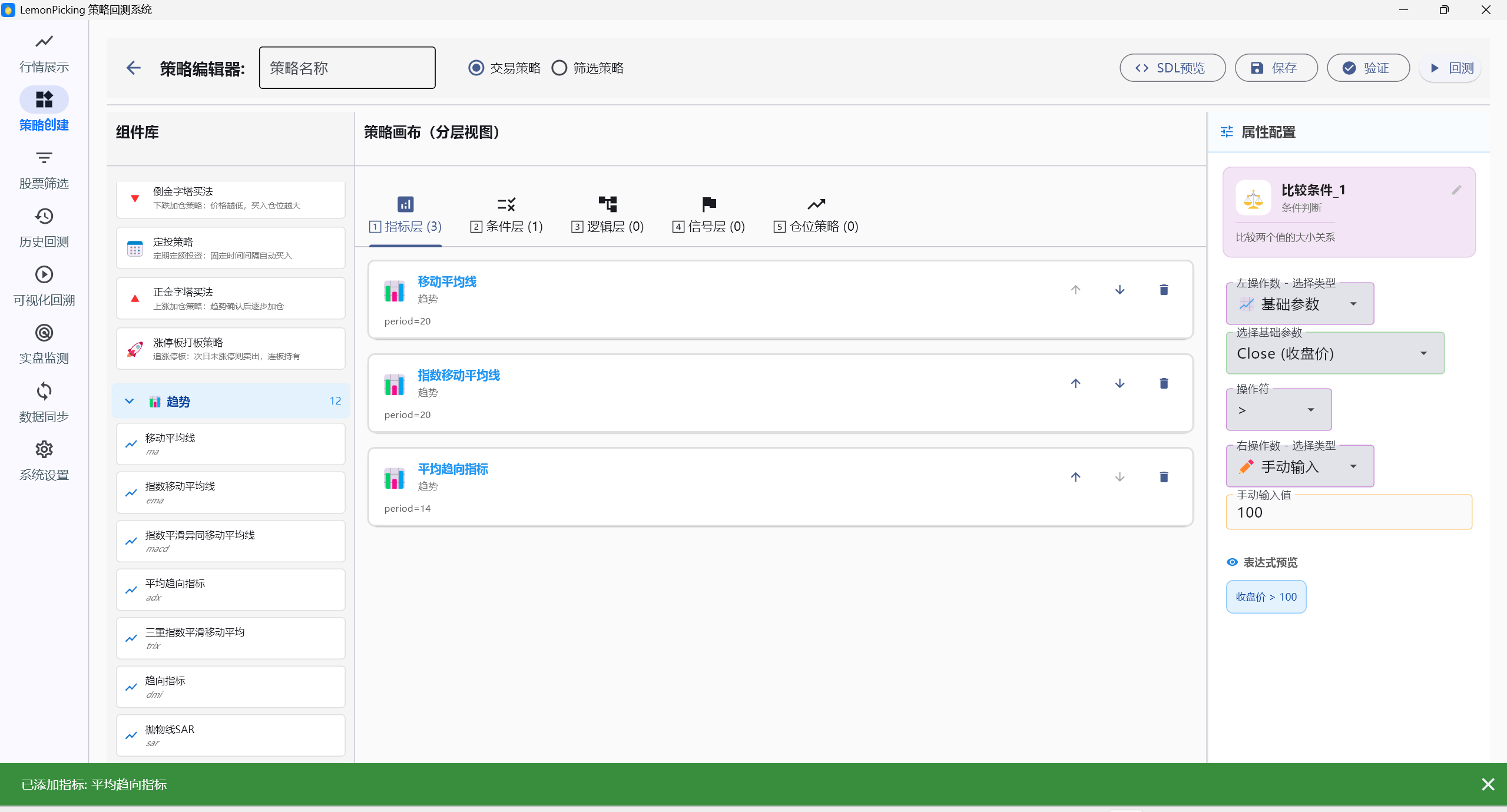The width and height of the screenshot is (1507, 812).
Task: Move 指数移动平均线 card up
Action: tap(1075, 383)
